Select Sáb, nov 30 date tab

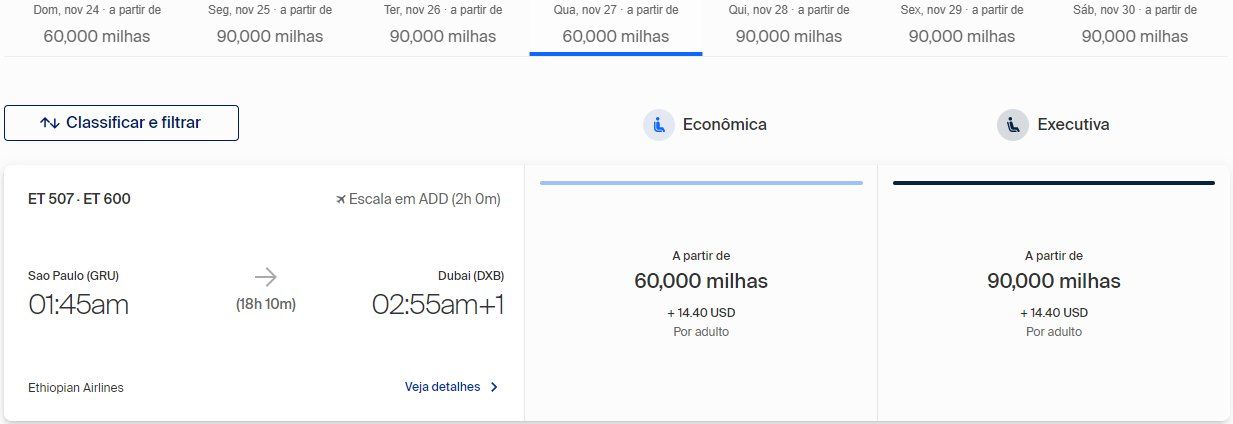click(x=1135, y=25)
